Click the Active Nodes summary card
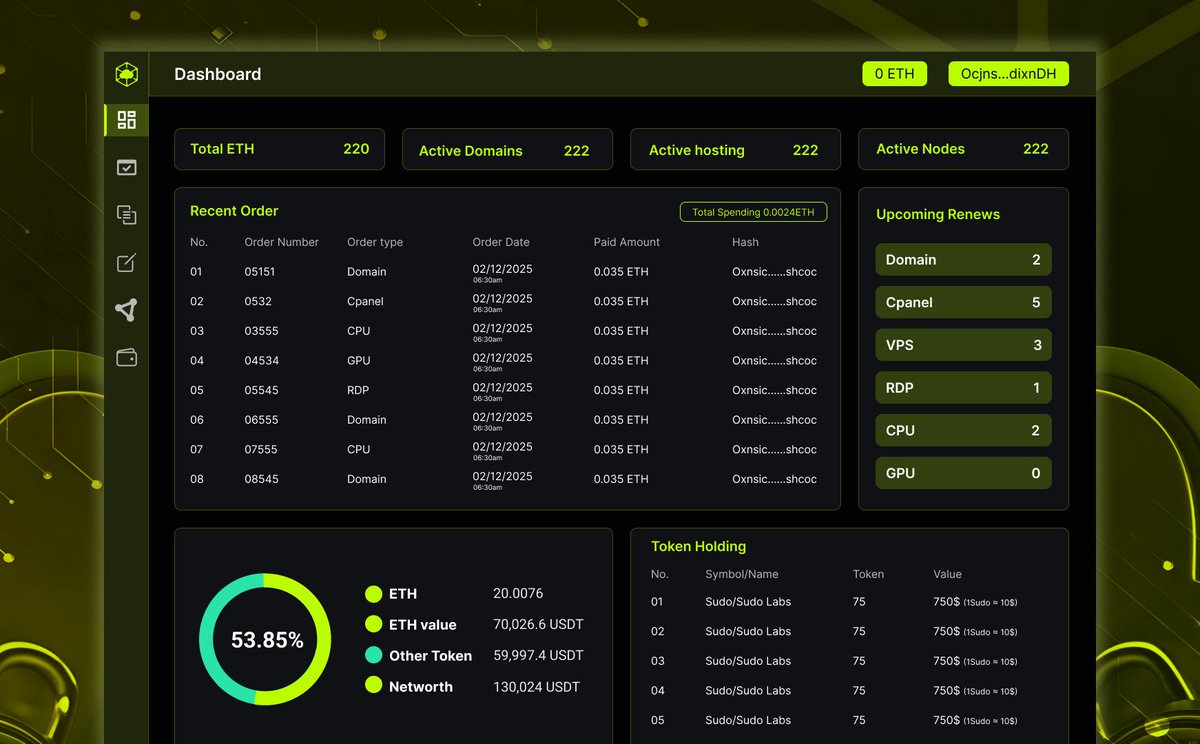The width and height of the screenshot is (1200, 744). 963,148
